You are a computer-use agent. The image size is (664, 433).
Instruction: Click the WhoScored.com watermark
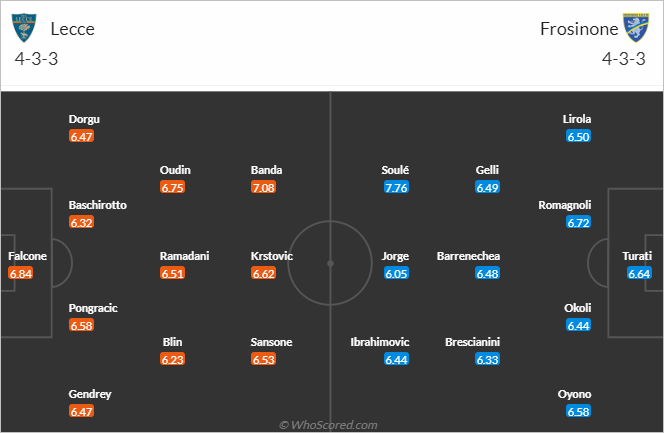point(328,425)
